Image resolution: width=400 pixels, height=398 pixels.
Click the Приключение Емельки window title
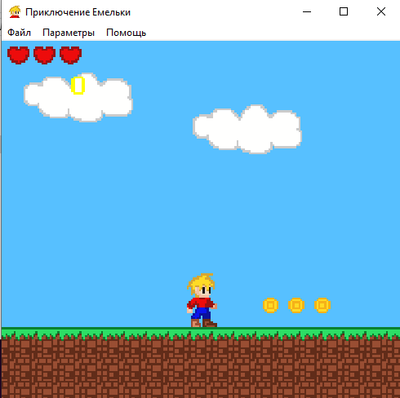tap(78, 12)
